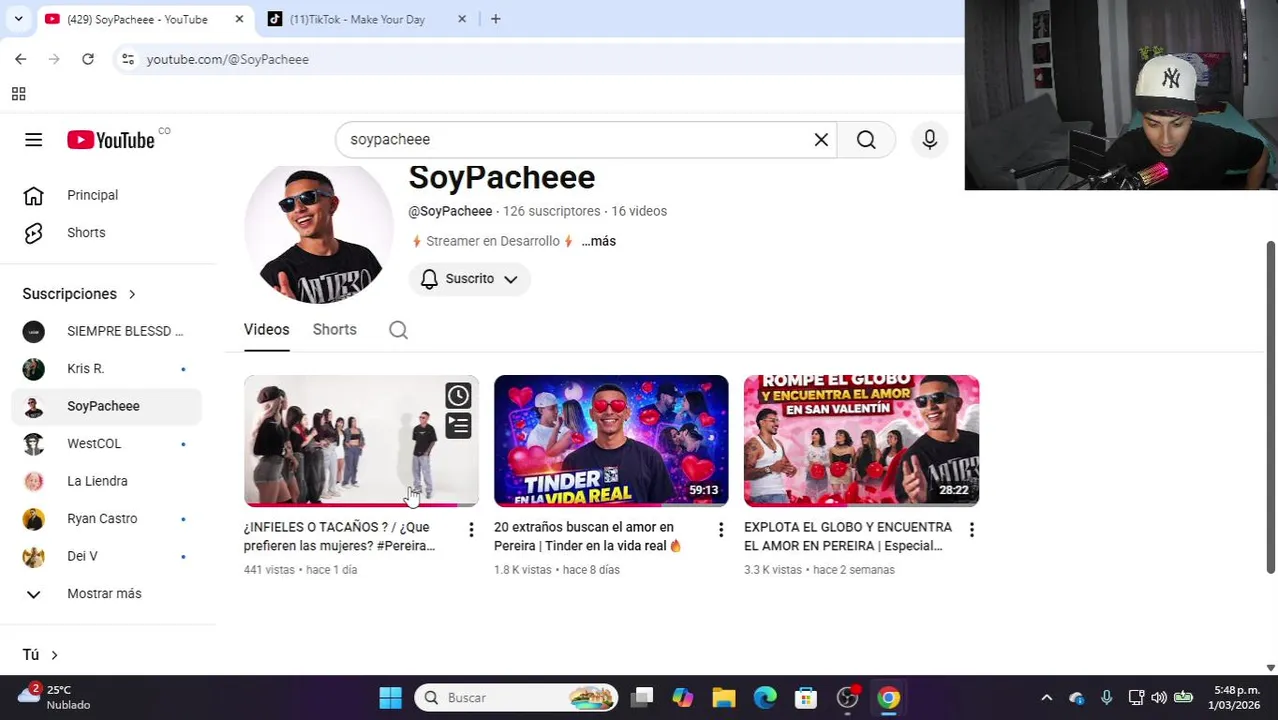Open Kris R. subscription channel

tap(107, 369)
